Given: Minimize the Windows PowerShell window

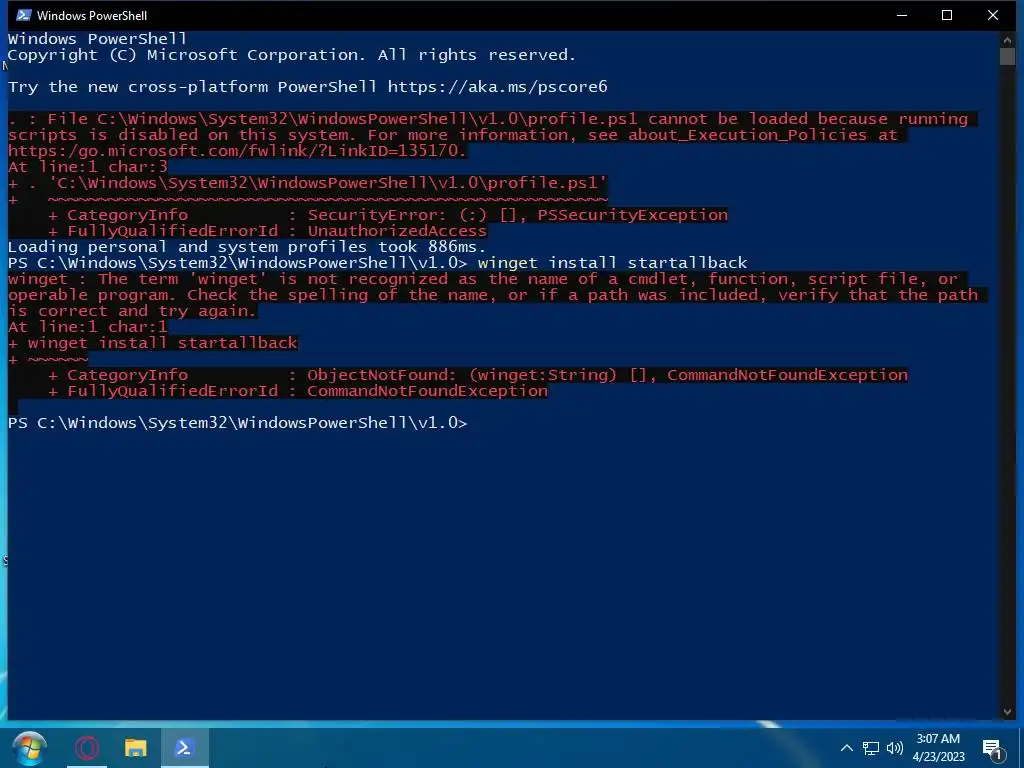Looking at the screenshot, I should tap(902, 15).
